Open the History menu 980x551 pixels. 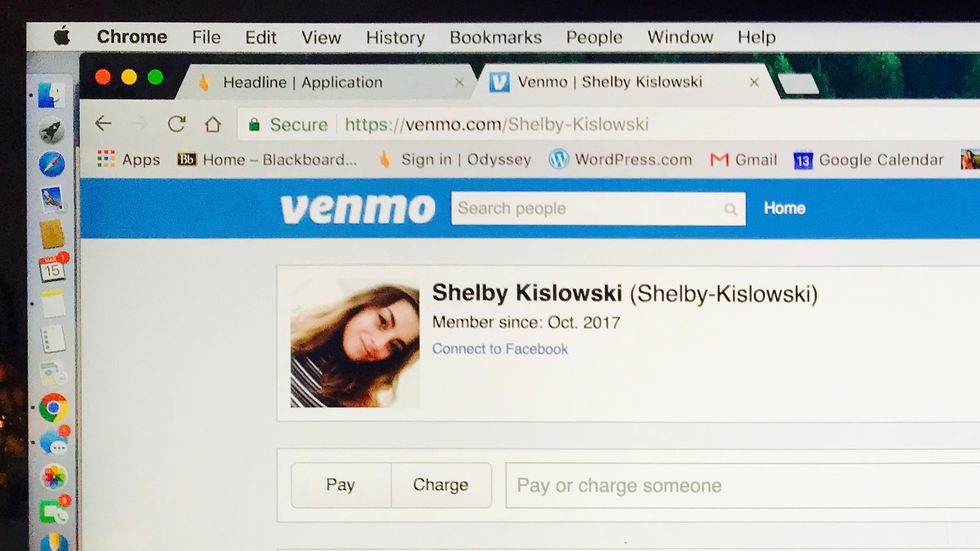pos(395,37)
